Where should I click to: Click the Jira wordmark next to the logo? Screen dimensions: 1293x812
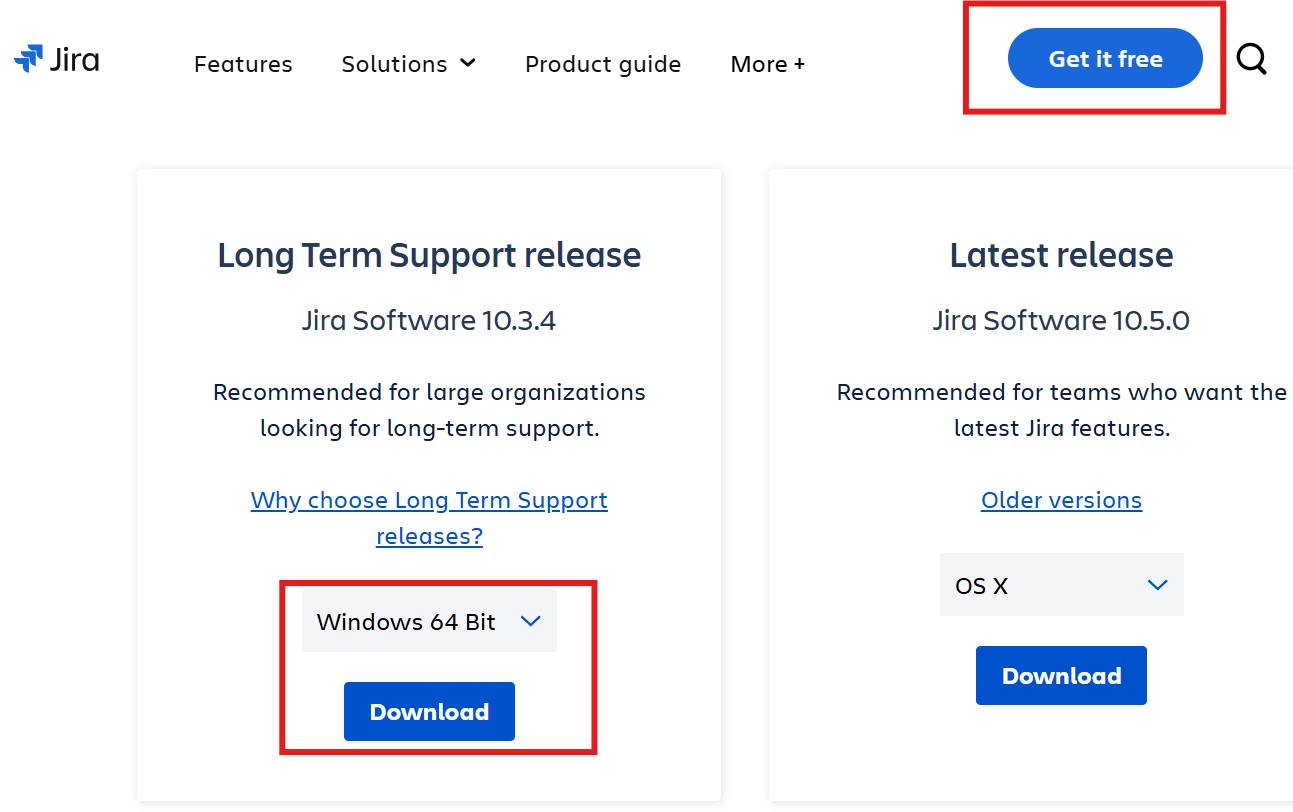click(75, 60)
